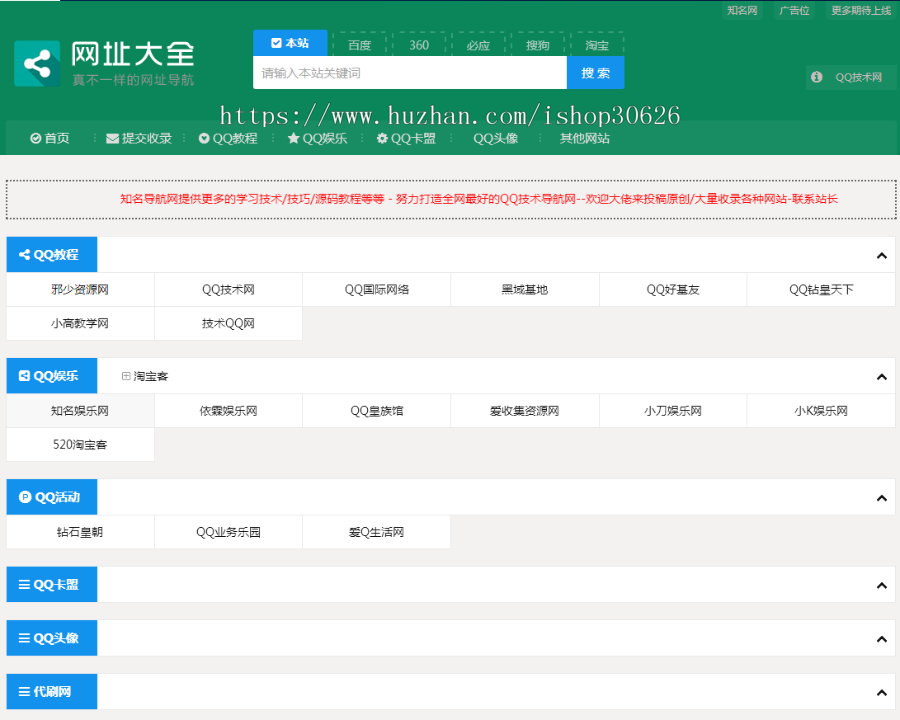Click the star icon before QQ娱乐 in navbar

point(293,138)
